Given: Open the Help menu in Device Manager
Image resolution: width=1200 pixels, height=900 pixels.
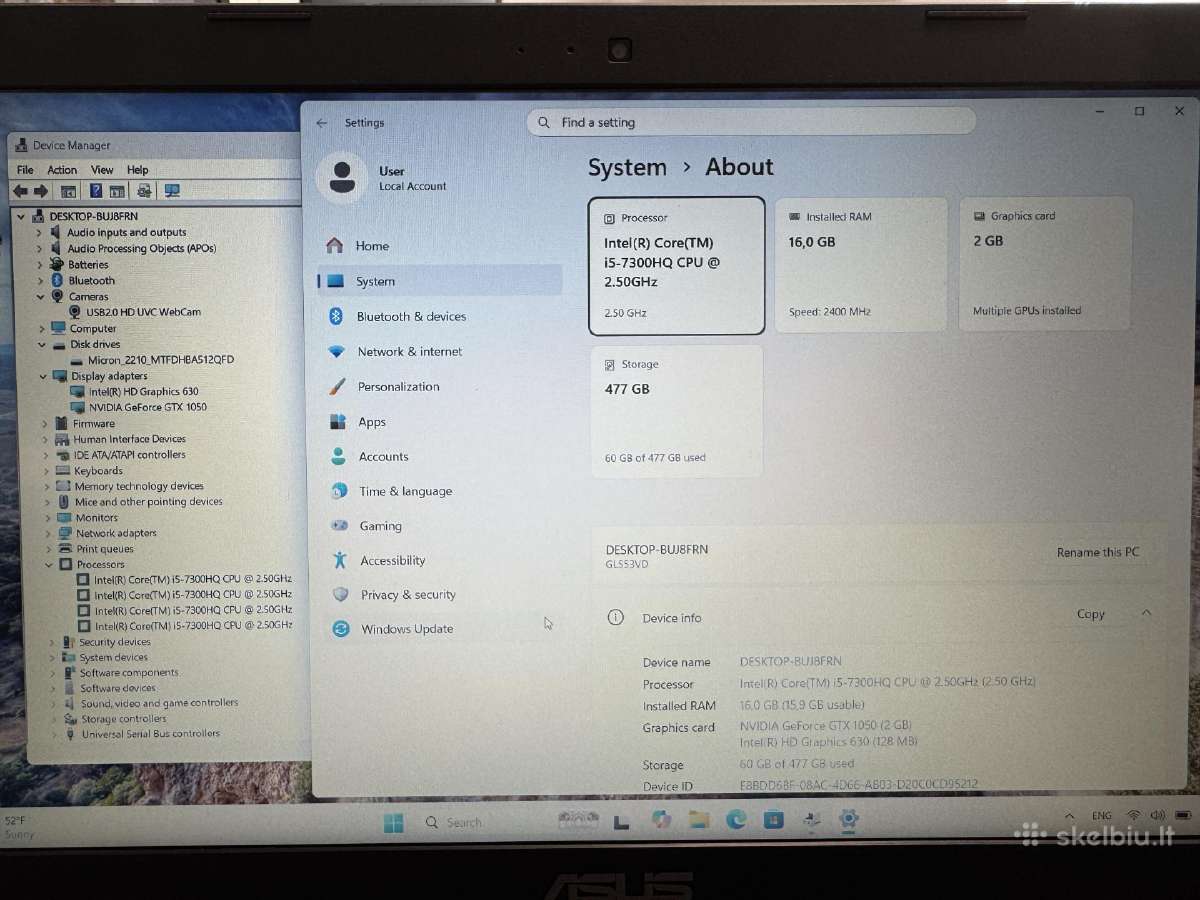Looking at the screenshot, I should click(x=137, y=170).
